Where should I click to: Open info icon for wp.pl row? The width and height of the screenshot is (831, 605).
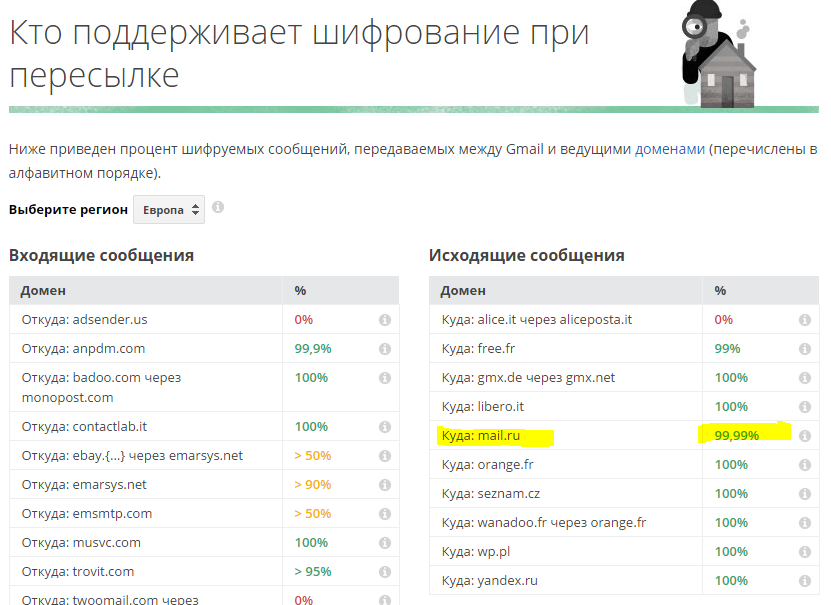click(805, 552)
